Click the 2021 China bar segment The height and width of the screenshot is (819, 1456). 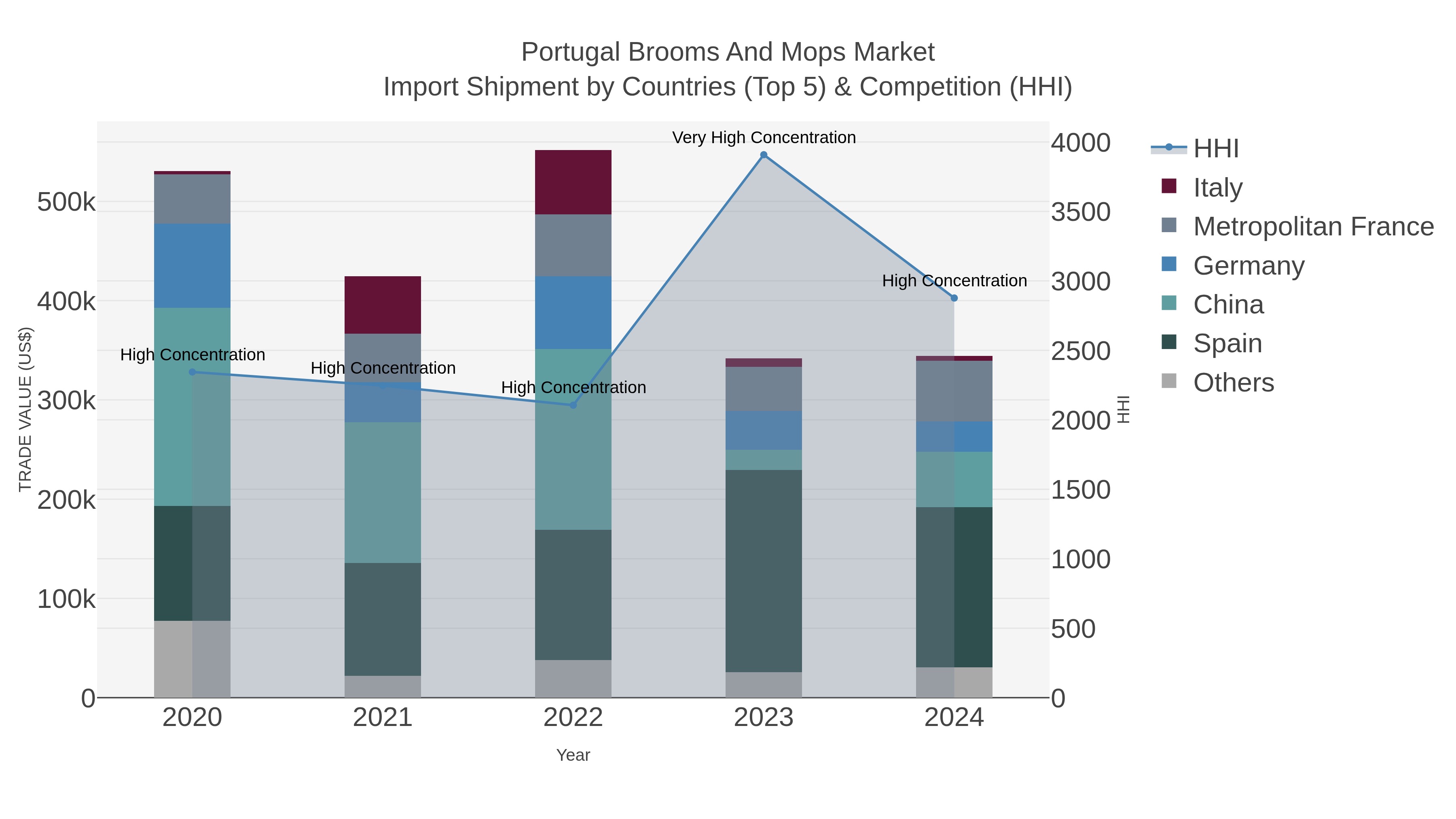(x=383, y=492)
